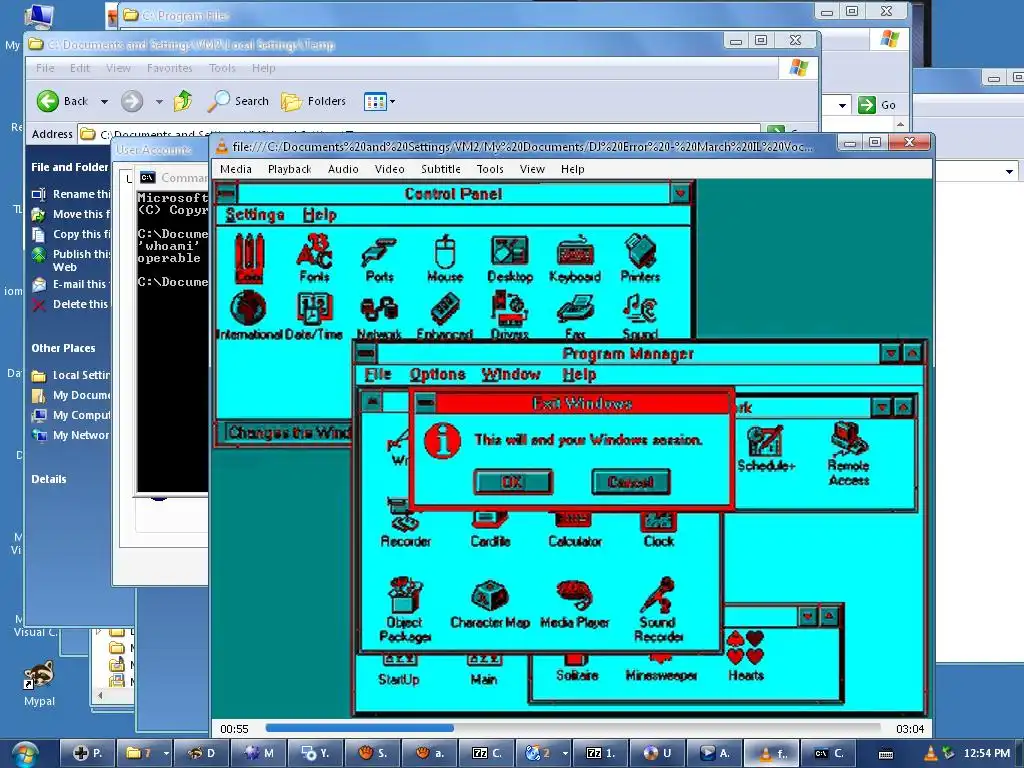
Task: Click the International globe icon in Control Panel
Action: pos(248,316)
